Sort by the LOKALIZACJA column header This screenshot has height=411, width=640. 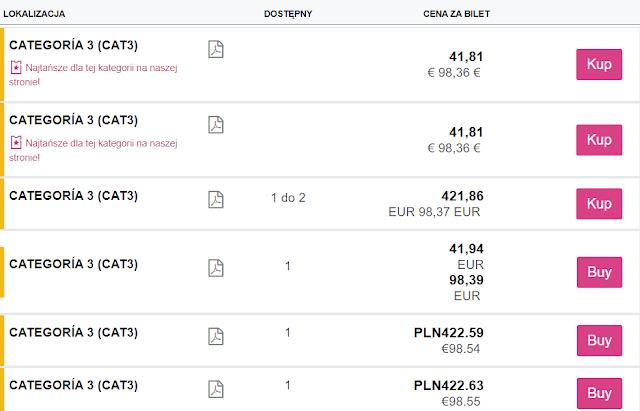[x=35, y=14]
